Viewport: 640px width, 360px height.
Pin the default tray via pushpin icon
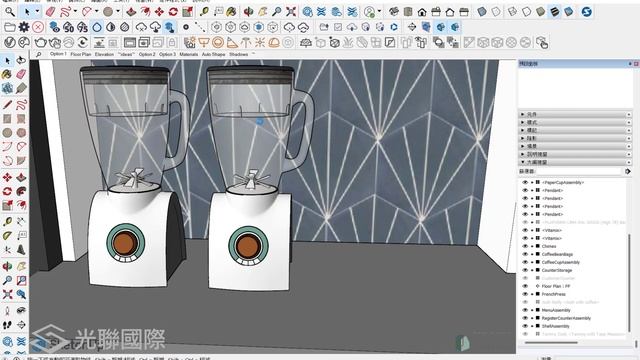point(630,64)
